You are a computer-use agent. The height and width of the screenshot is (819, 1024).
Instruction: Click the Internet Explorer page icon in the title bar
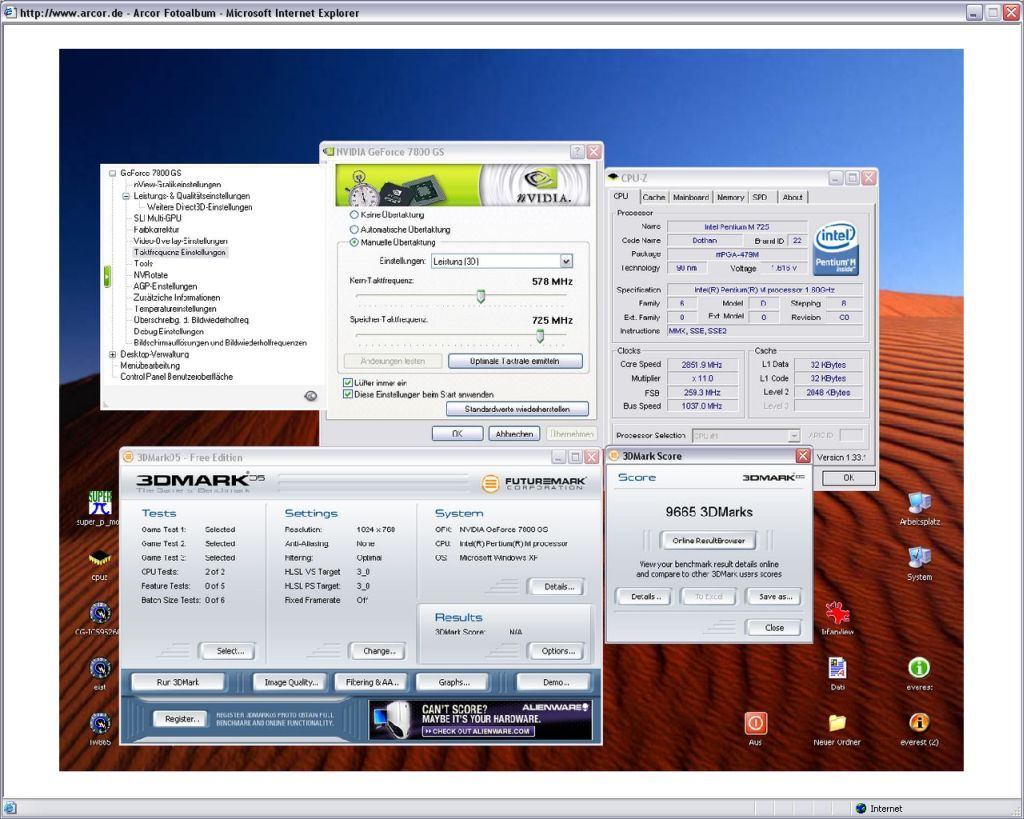click(10, 12)
